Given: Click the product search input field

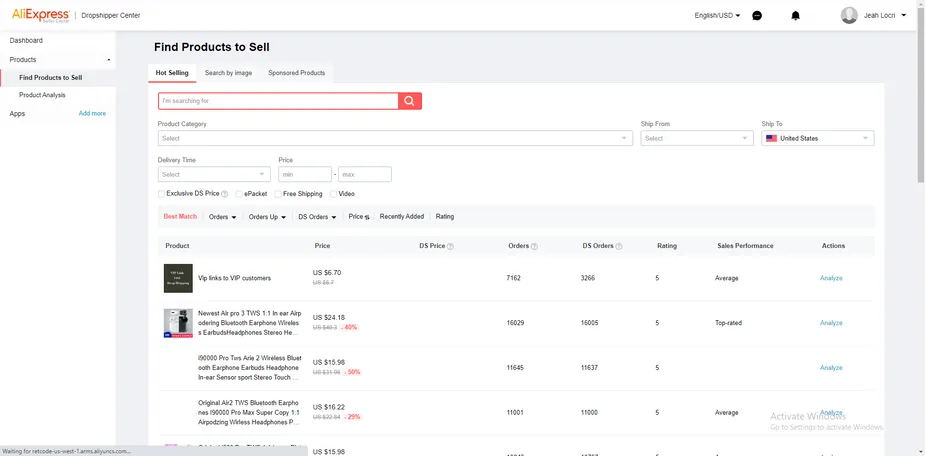Looking at the screenshot, I should tap(278, 101).
